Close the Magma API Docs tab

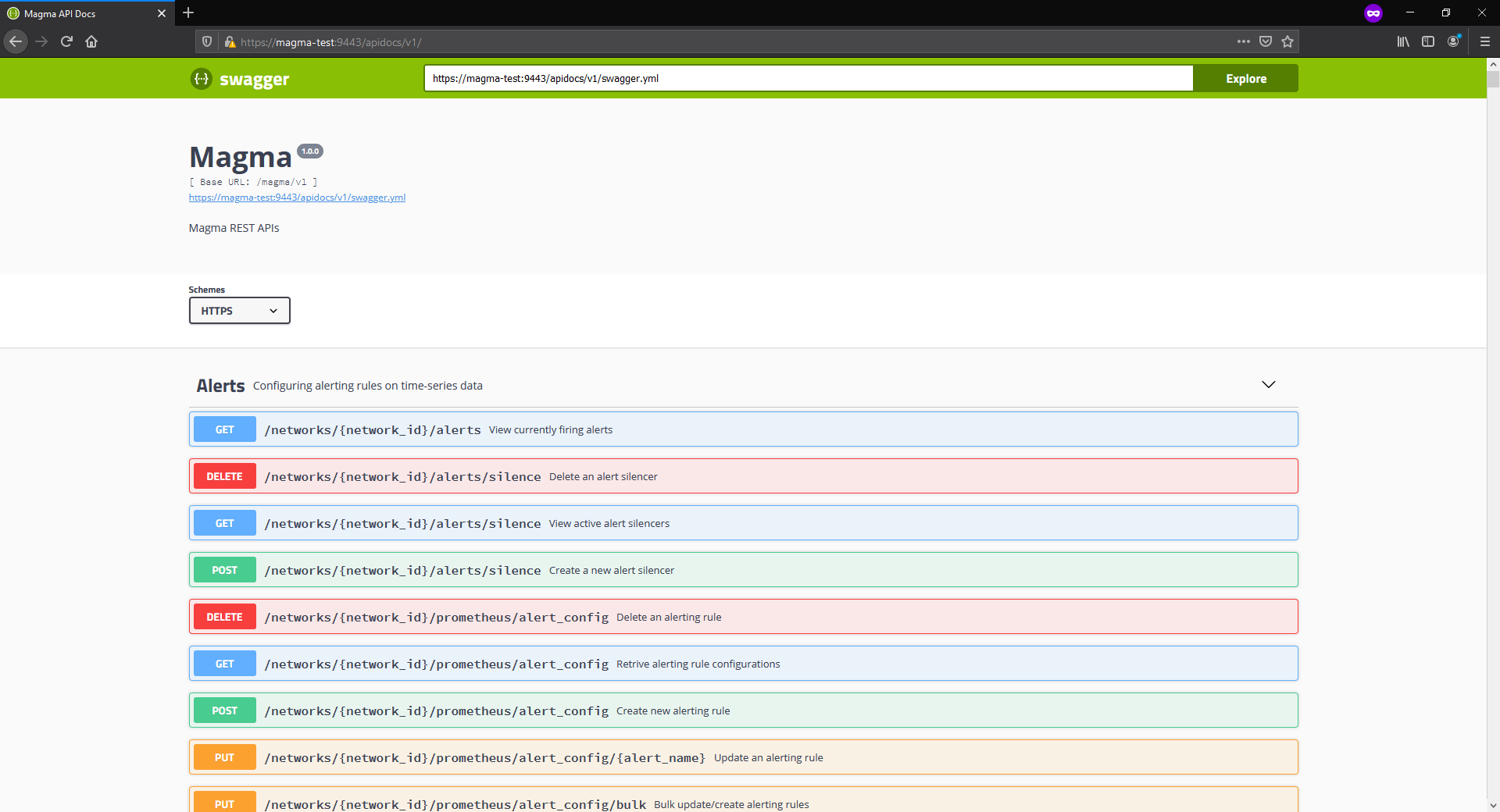[x=162, y=13]
